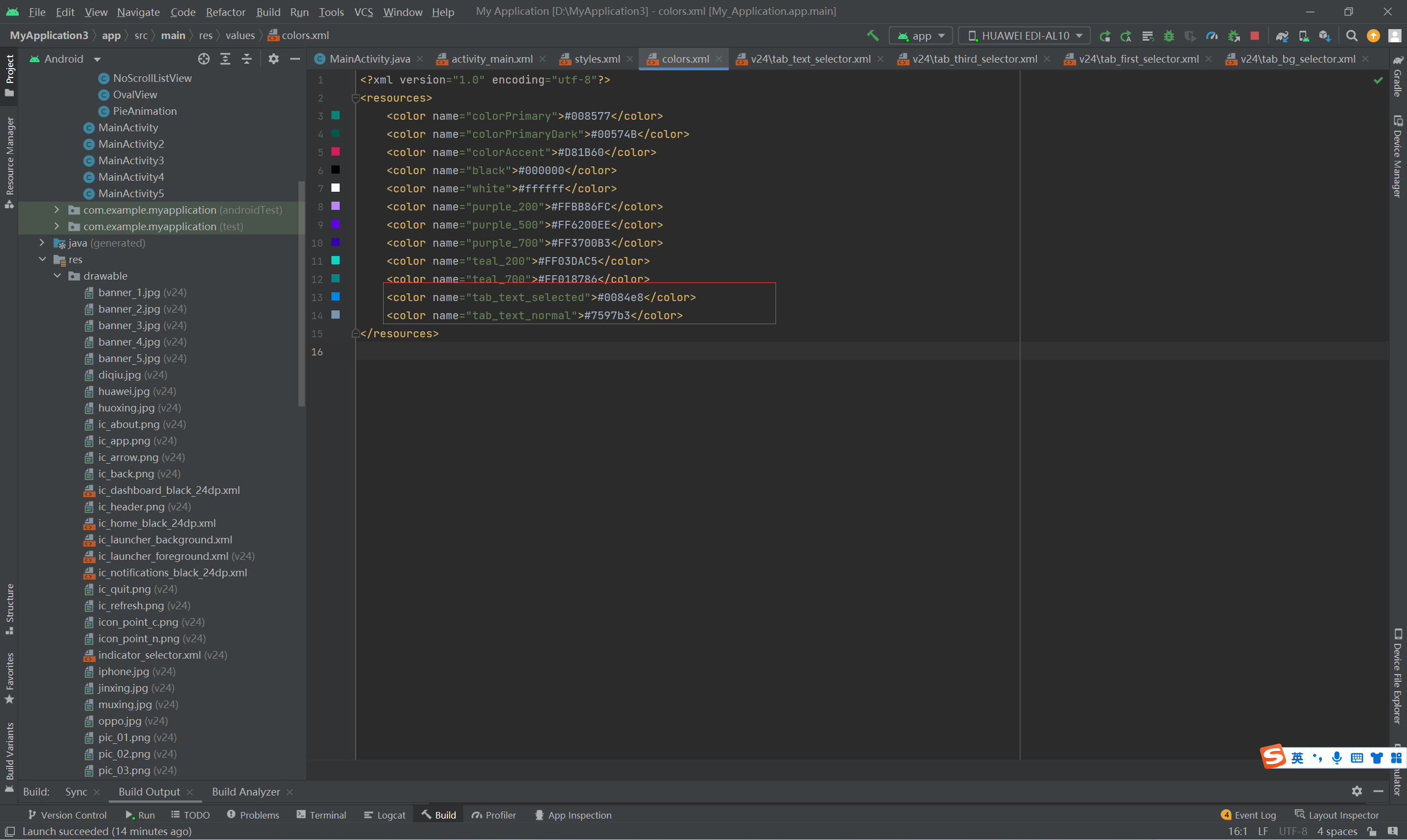Screen dimensions: 1407x840
Task: Toggle the Device File Explorer panel
Action: [x=1397, y=676]
